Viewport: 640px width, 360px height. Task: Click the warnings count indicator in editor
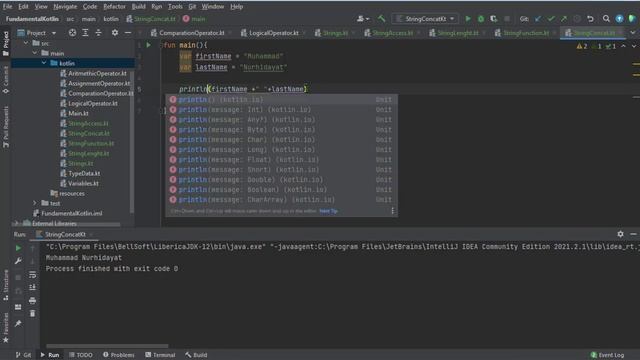tap(582, 46)
